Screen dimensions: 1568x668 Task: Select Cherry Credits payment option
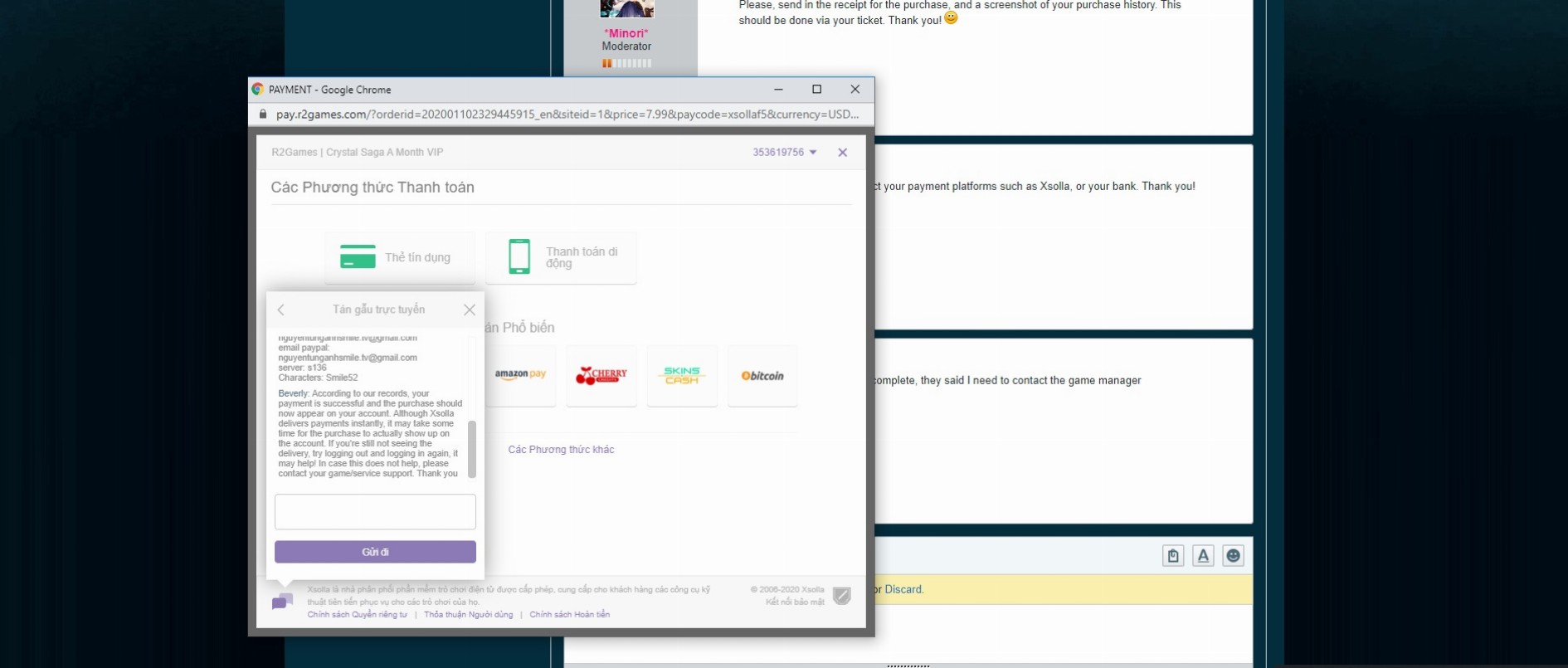click(601, 375)
